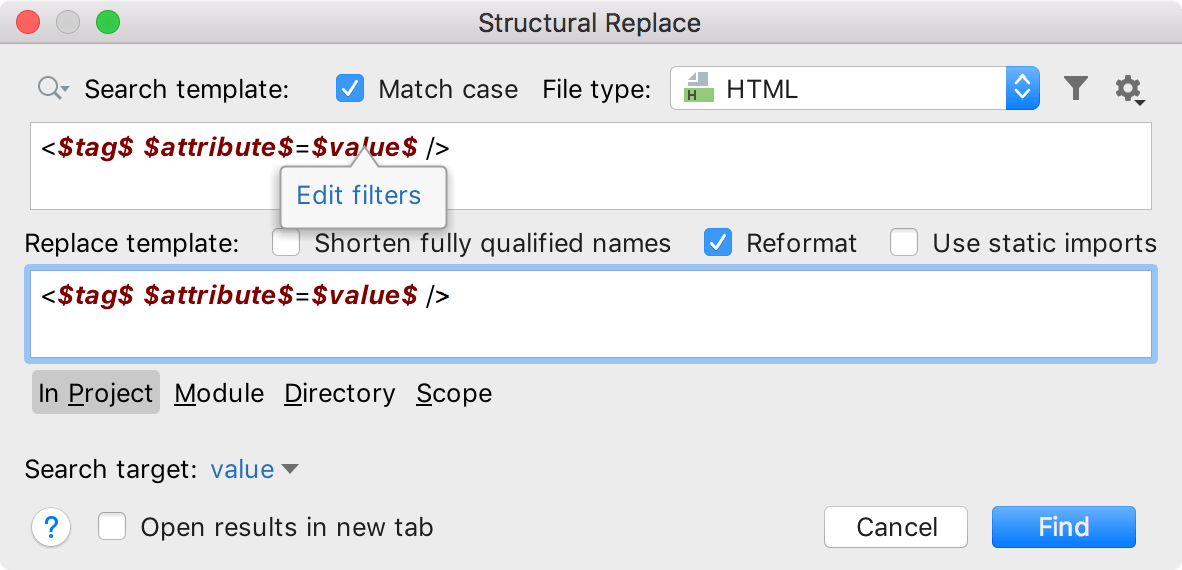
Task: Expand the Search target value dropdown
Action: pyautogui.click(x=254, y=469)
